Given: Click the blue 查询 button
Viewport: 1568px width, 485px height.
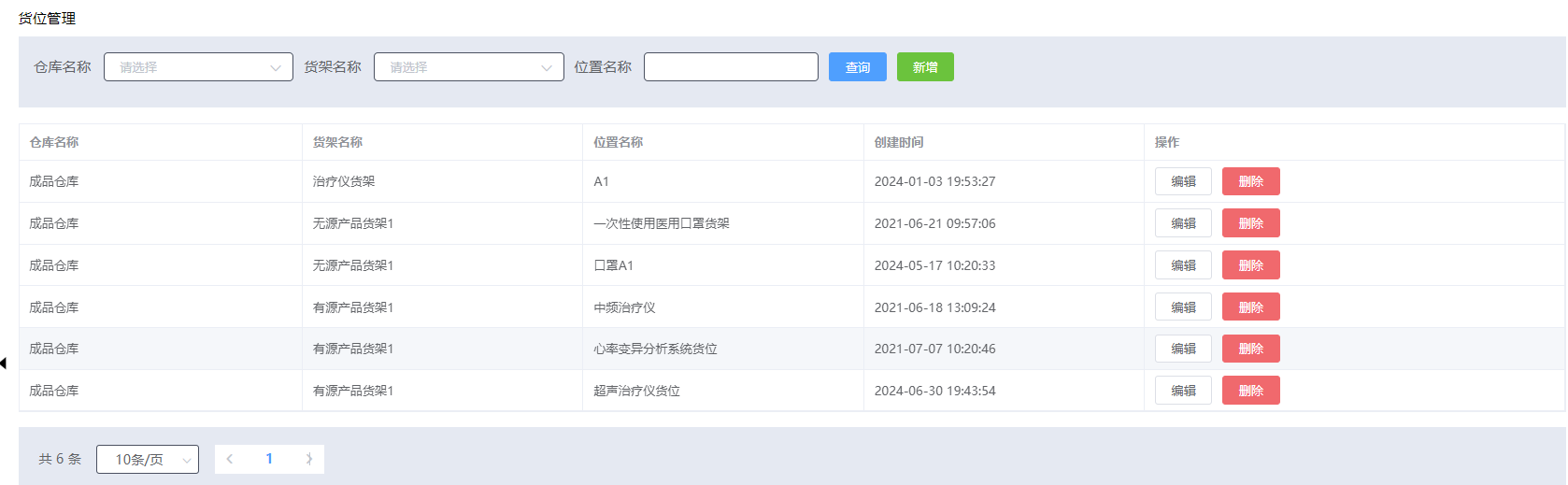Looking at the screenshot, I should pyautogui.click(x=857, y=67).
